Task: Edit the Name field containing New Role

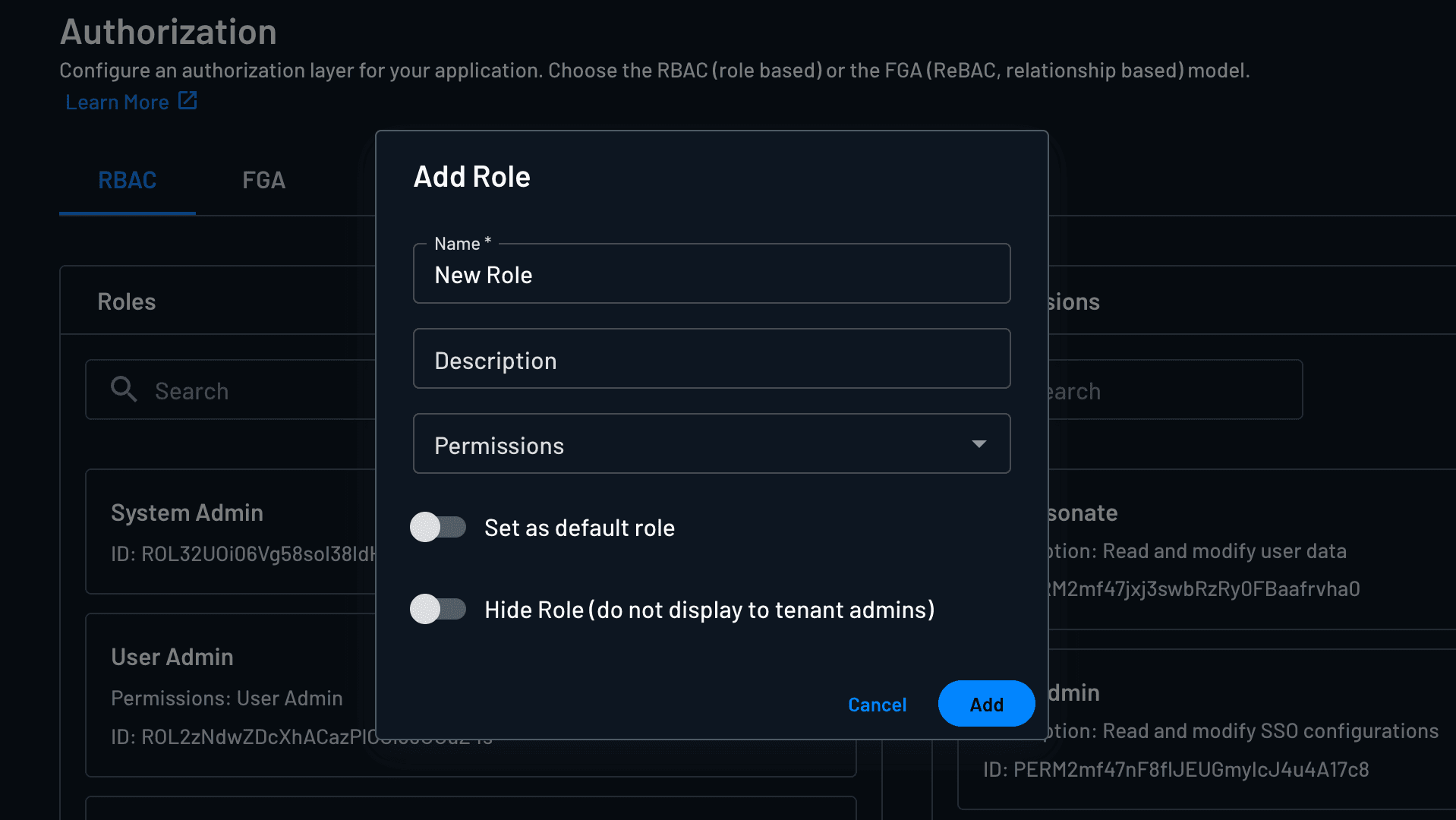Action: point(711,275)
